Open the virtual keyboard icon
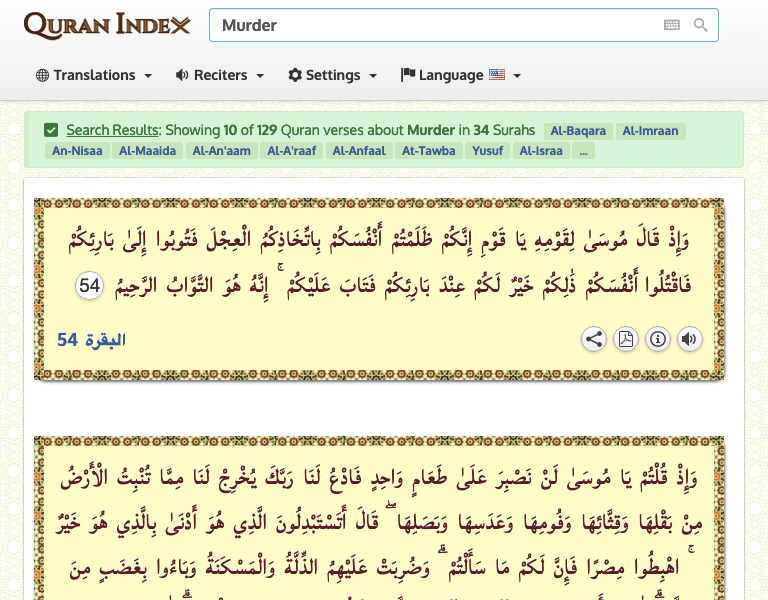Viewport: 768px width, 600px height. click(x=672, y=25)
